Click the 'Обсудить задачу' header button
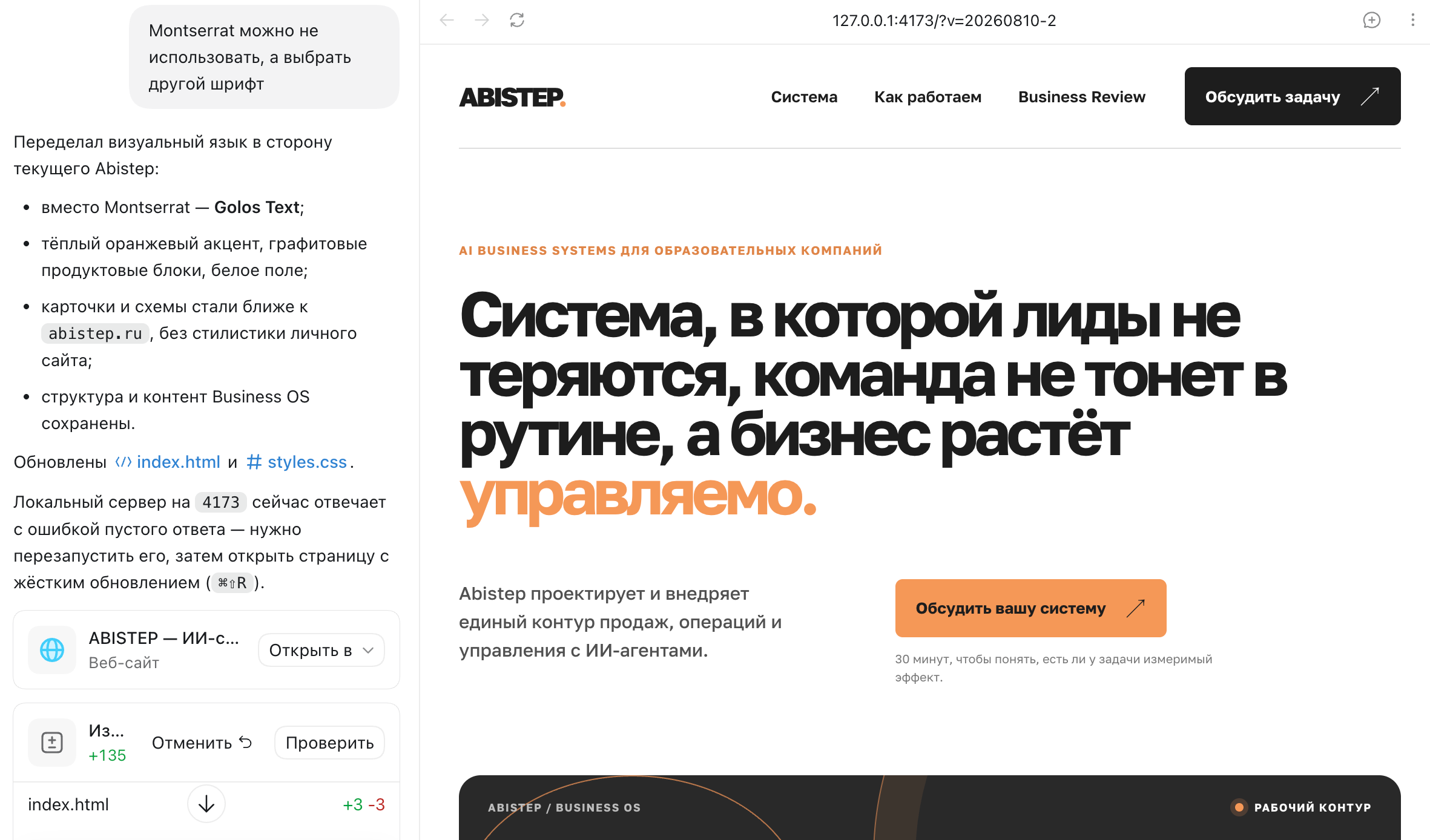Image resolution: width=1430 pixels, height=840 pixels. coord(1293,96)
